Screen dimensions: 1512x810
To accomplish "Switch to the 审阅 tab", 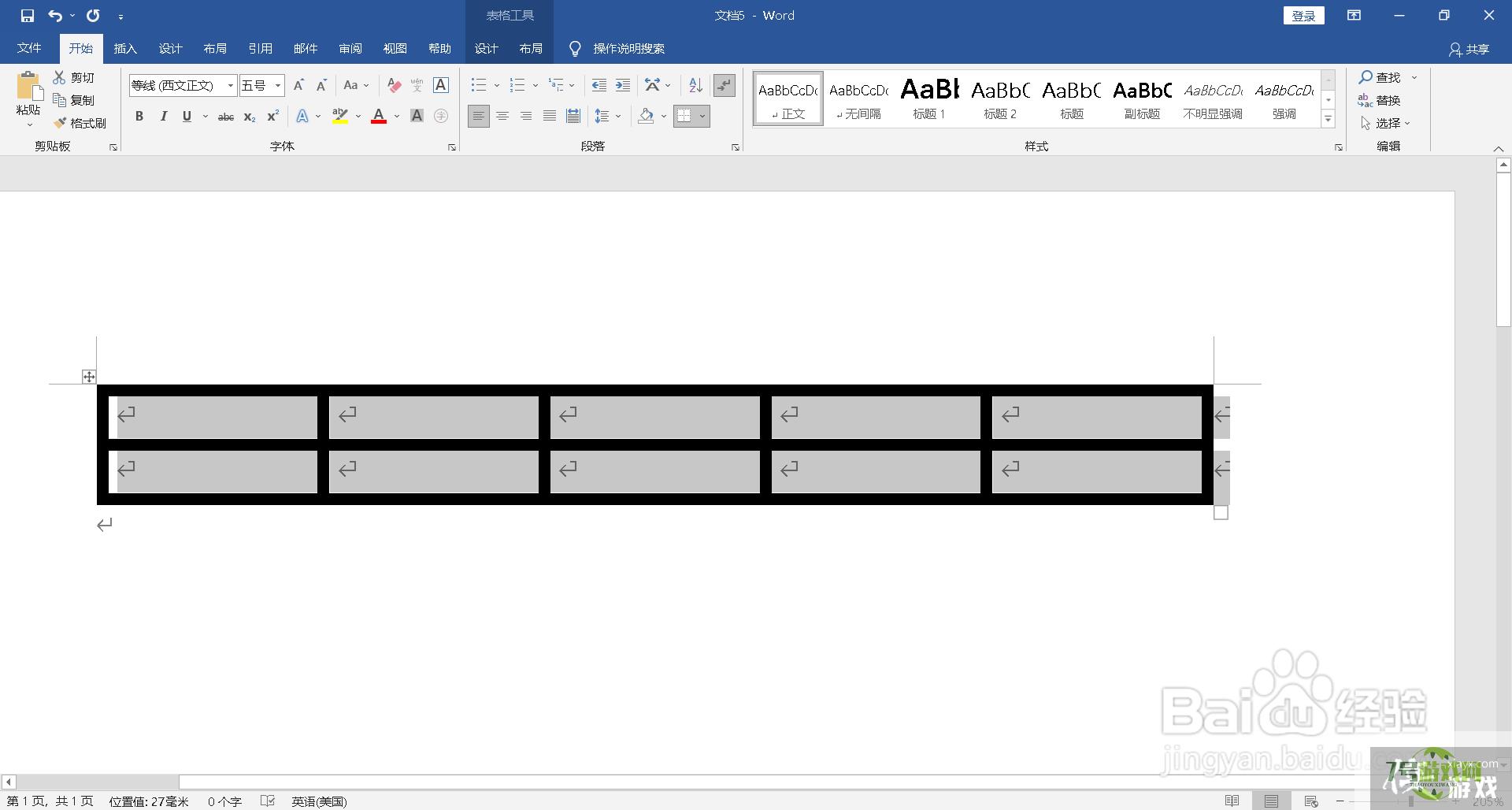I will point(350,49).
